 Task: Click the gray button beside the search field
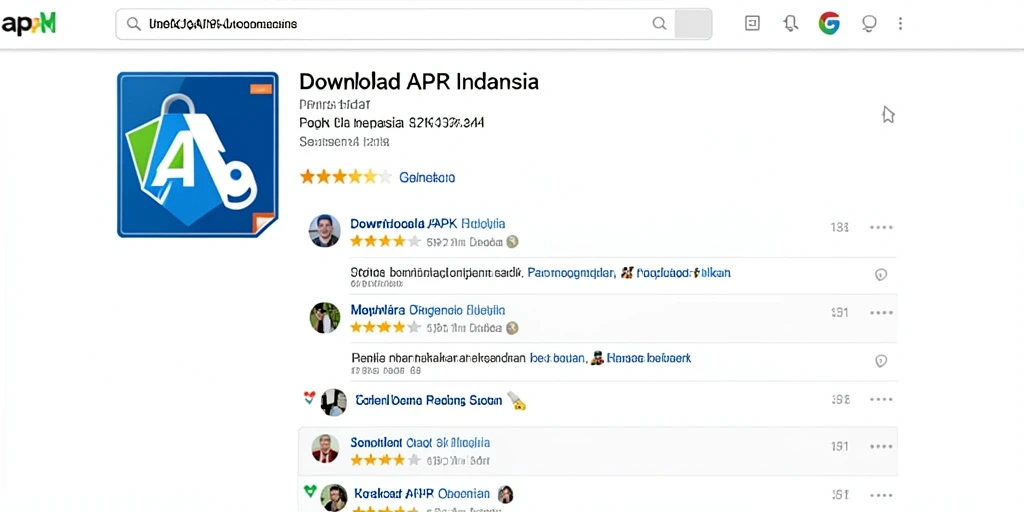point(692,24)
